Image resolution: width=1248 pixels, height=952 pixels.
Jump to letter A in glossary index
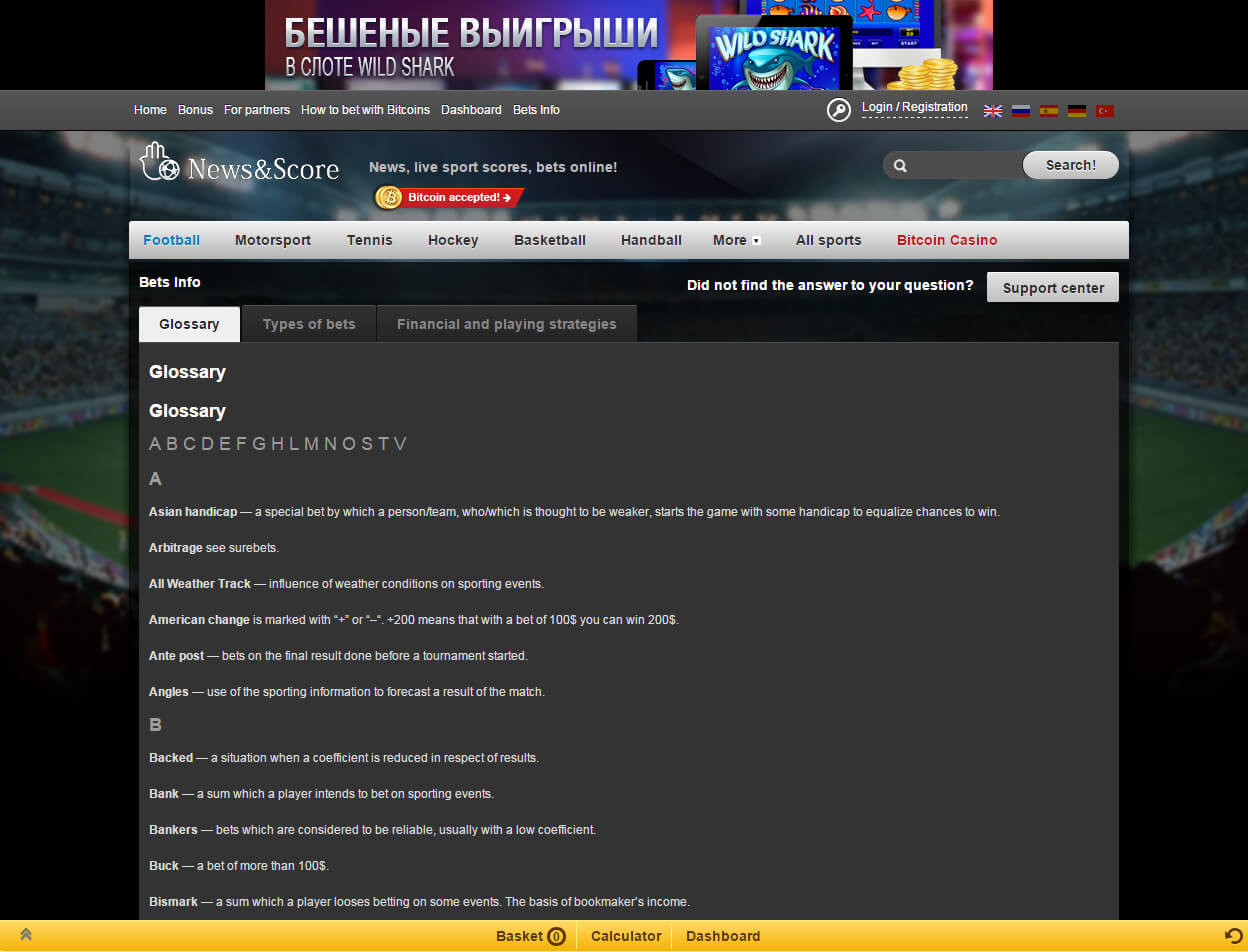(x=155, y=444)
